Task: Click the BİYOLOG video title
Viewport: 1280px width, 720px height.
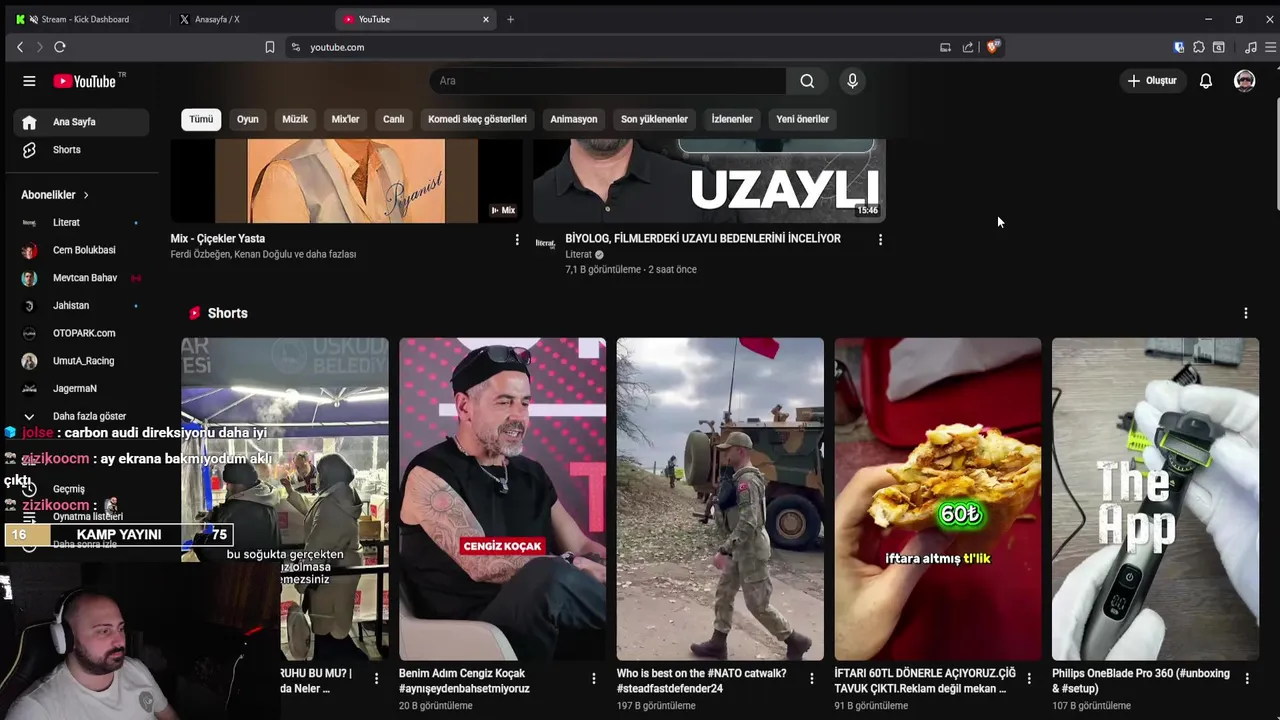Action: (703, 239)
